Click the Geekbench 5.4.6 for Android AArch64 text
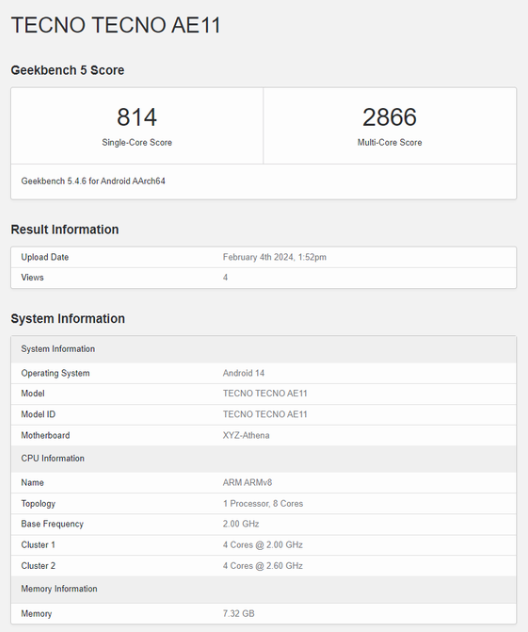The image size is (528, 632). 93,181
